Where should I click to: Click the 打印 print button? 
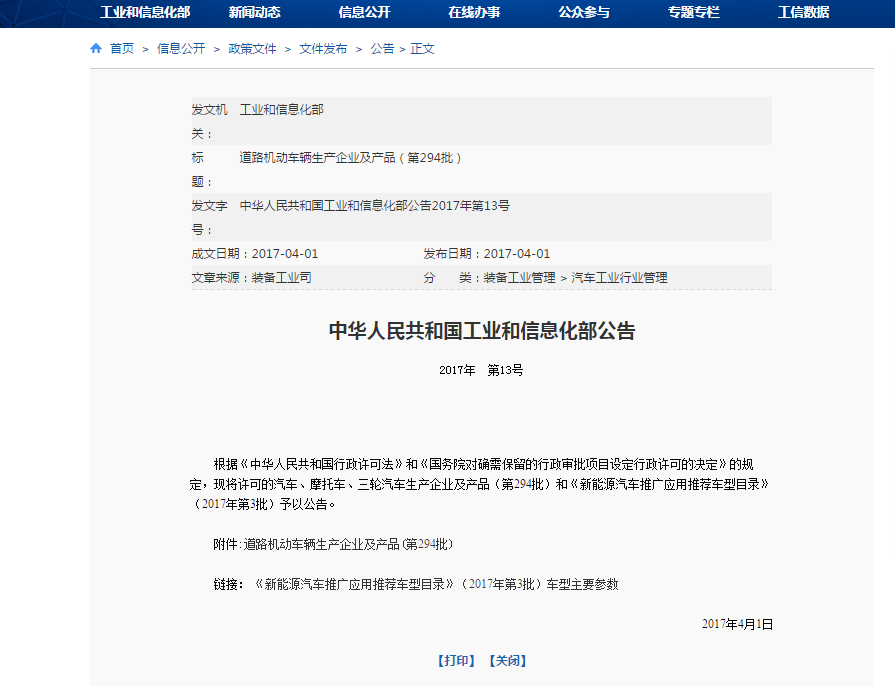(x=456, y=661)
